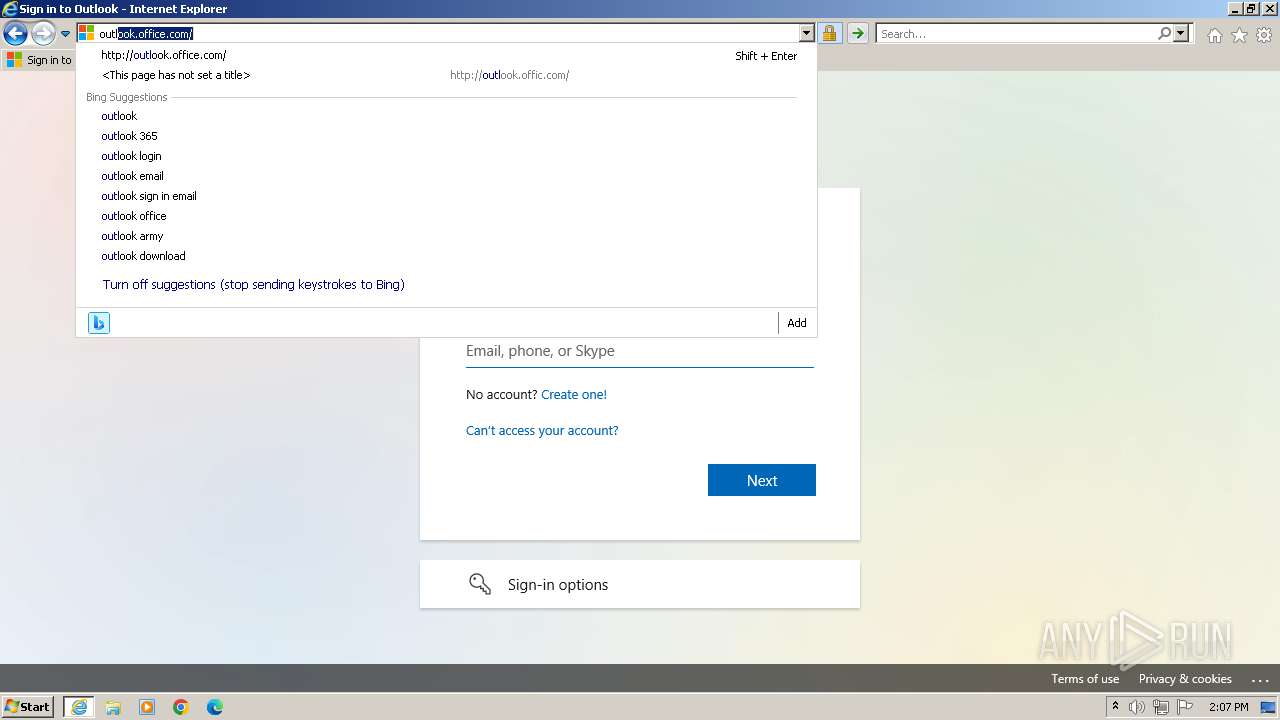Click Turn off suggestions link
This screenshot has width=1280, height=720.
tap(253, 285)
